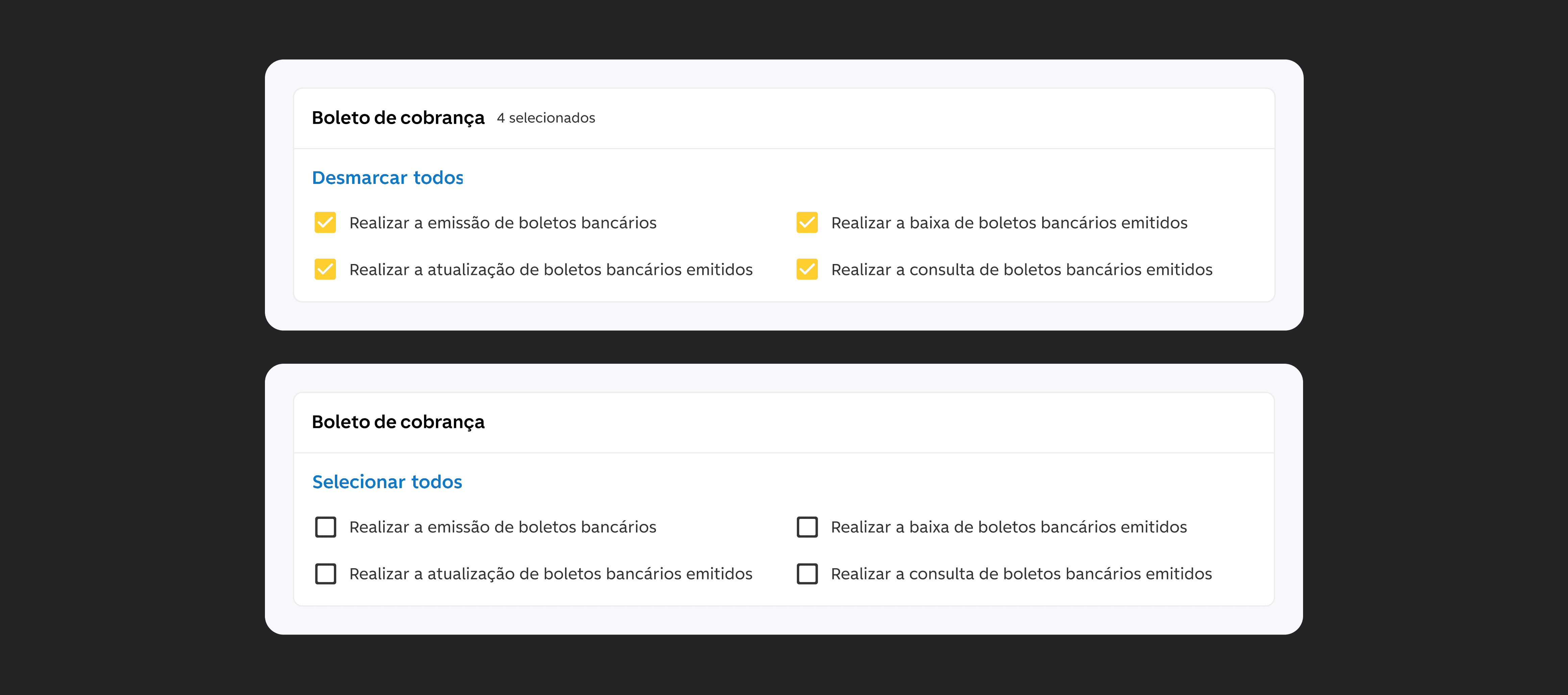Click 'Realizar a emissão' label text in the unchecked card
This screenshot has height=695, width=1568.
[502, 527]
